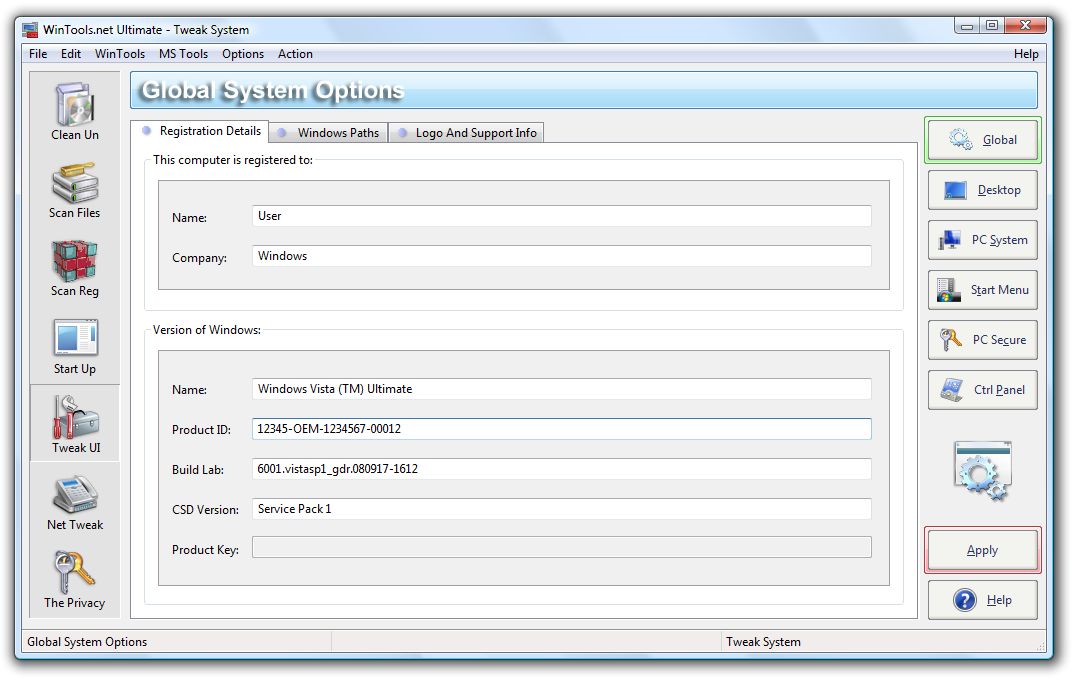The image size is (1074, 680).
Task: Click the large gears settings picture
Action: (983, 471)
